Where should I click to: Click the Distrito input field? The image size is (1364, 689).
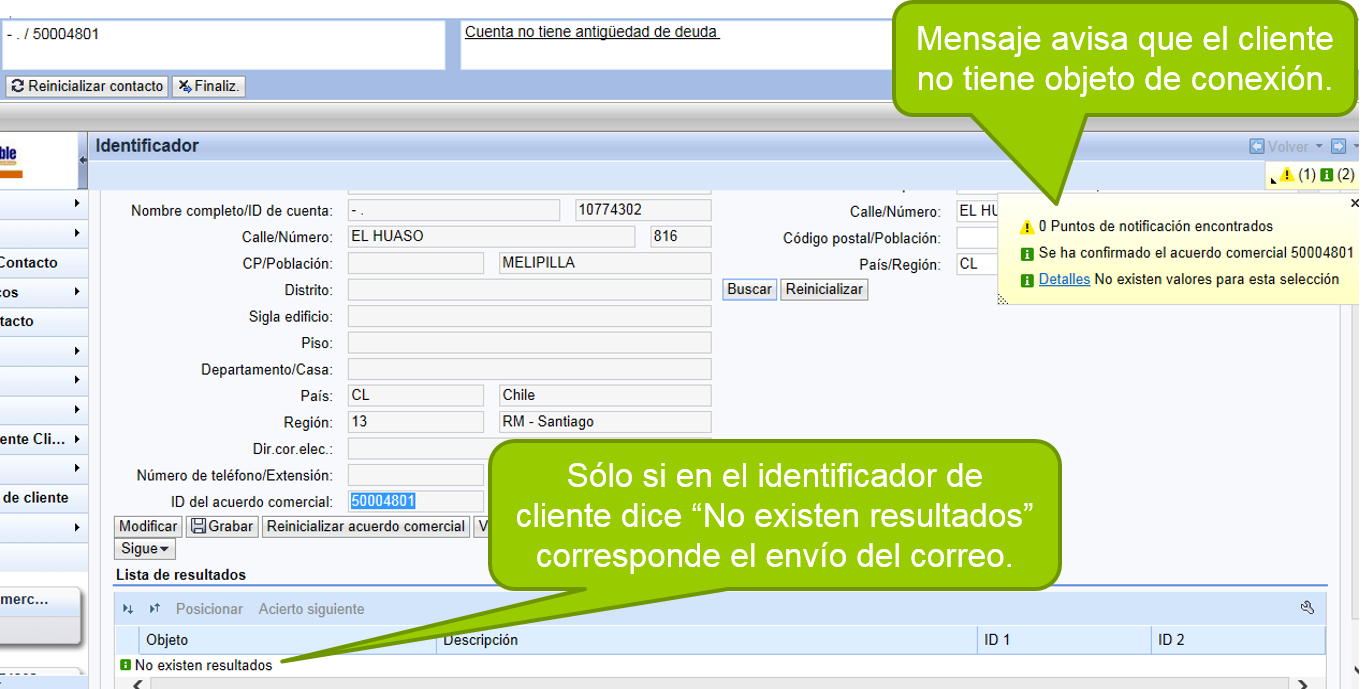click(x=529, y=290)
